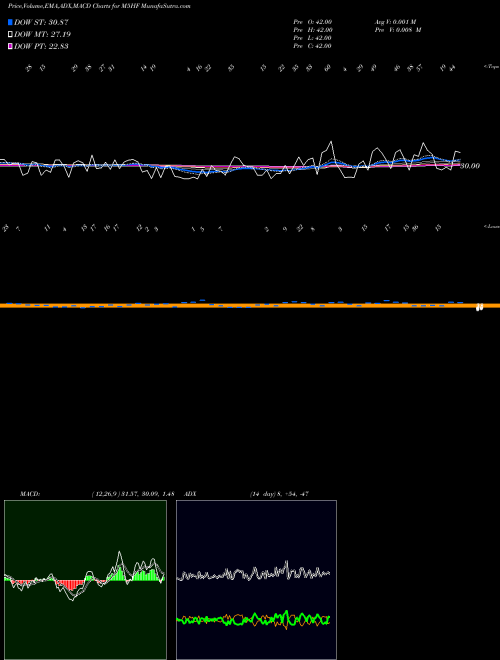
Task: Click the white DOW MT legend swatch
Action: 10,35
